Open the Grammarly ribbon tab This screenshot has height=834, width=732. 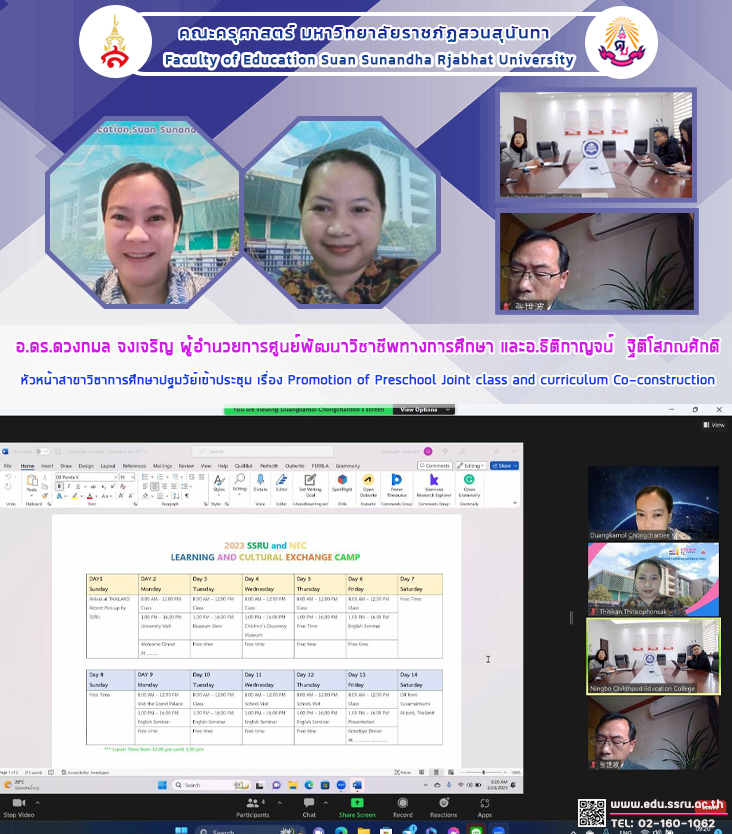click(348, 465)
